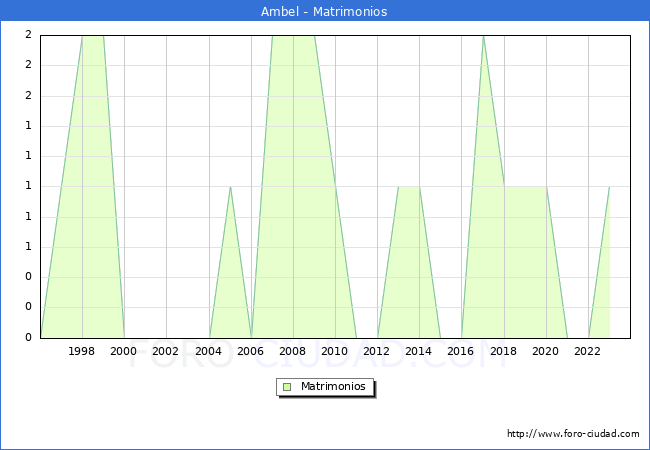Click x-axis label 2004

(209, 351)
